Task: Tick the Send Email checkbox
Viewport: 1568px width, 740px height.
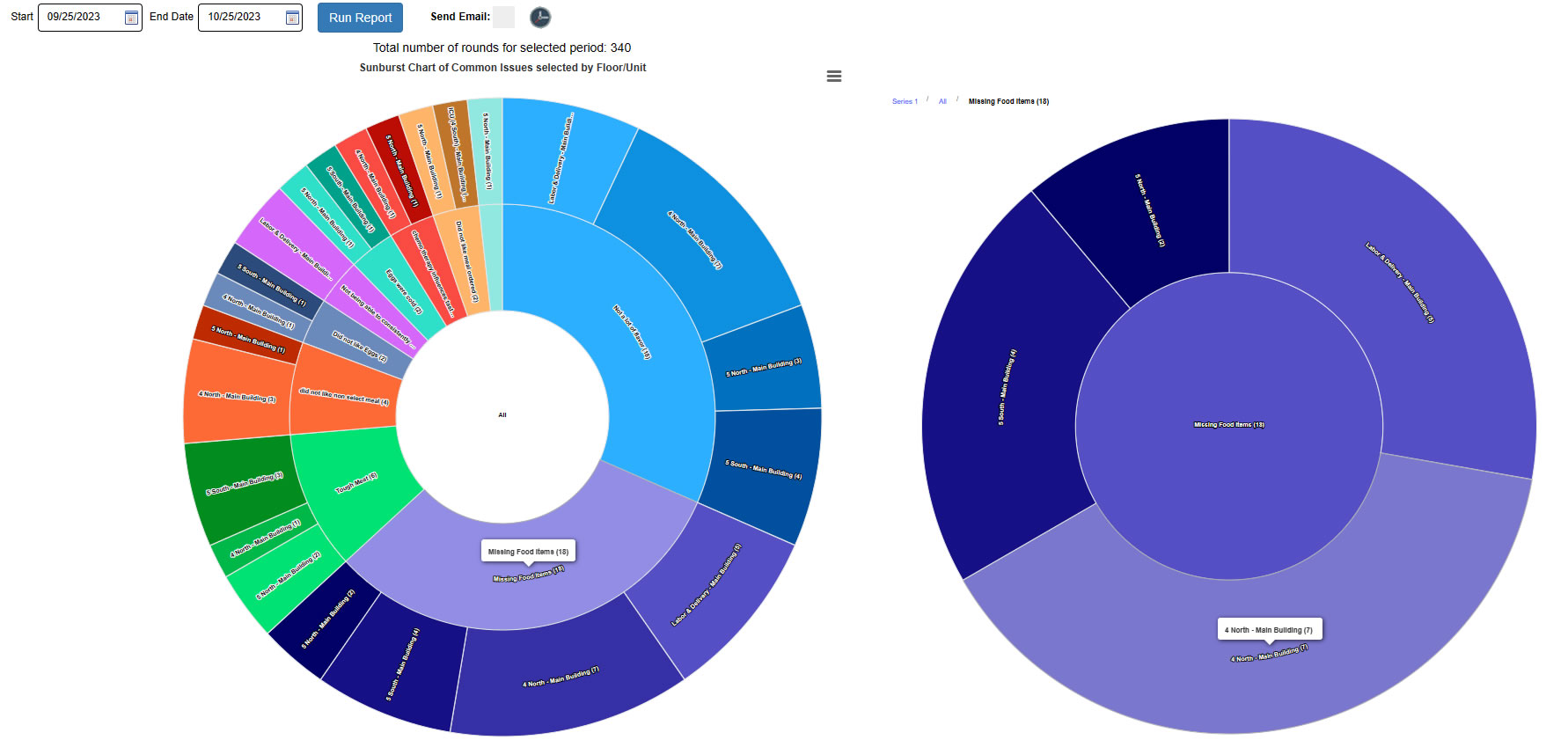Action: [503, 18]
